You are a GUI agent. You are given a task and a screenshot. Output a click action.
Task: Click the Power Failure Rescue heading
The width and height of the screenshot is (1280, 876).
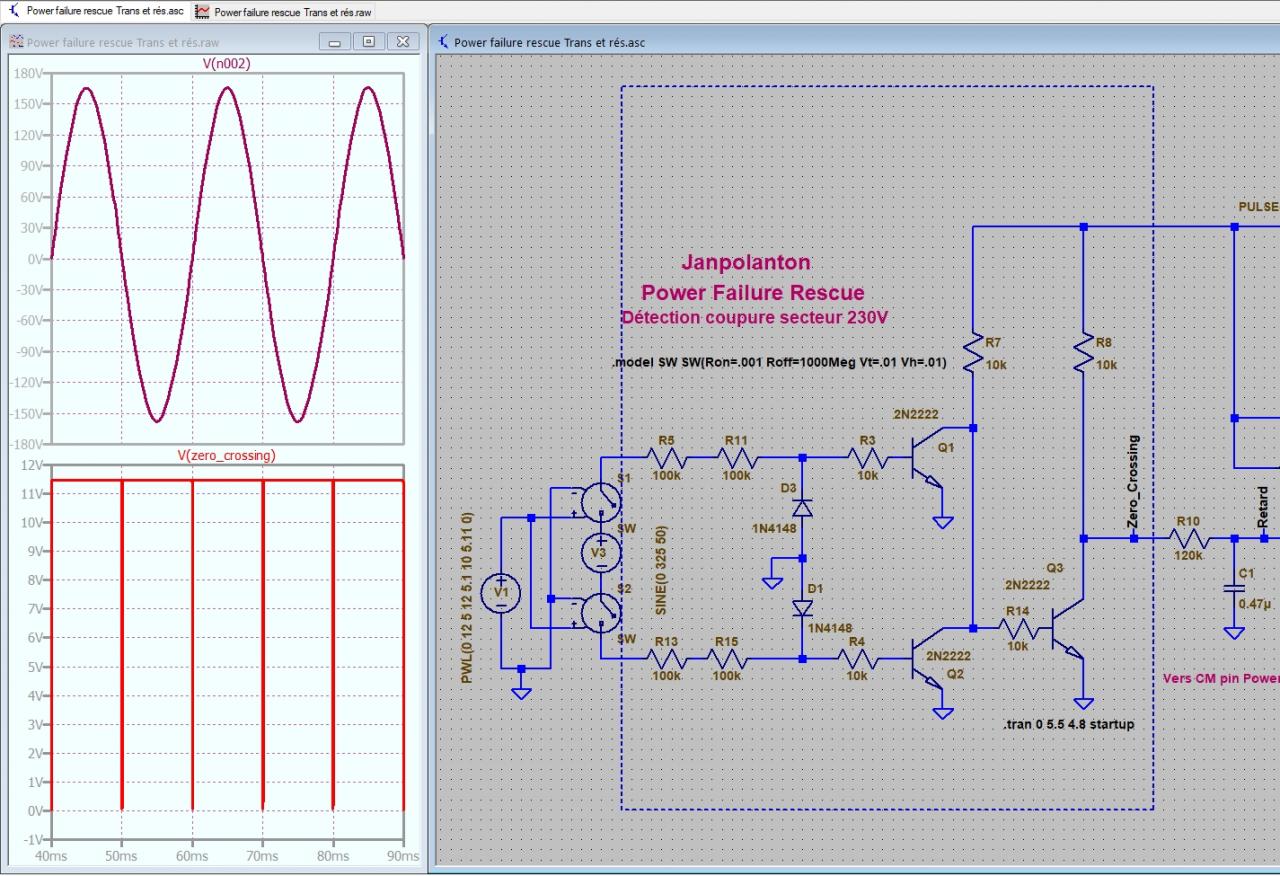click(752, 293)
